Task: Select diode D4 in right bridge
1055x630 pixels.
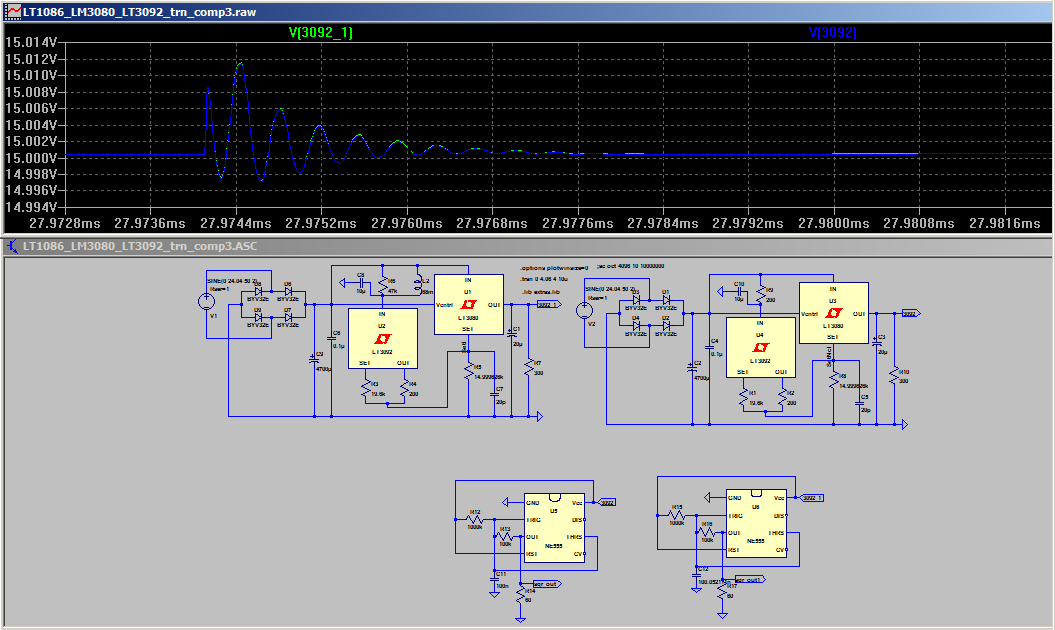Action: [x=636, y=326]
